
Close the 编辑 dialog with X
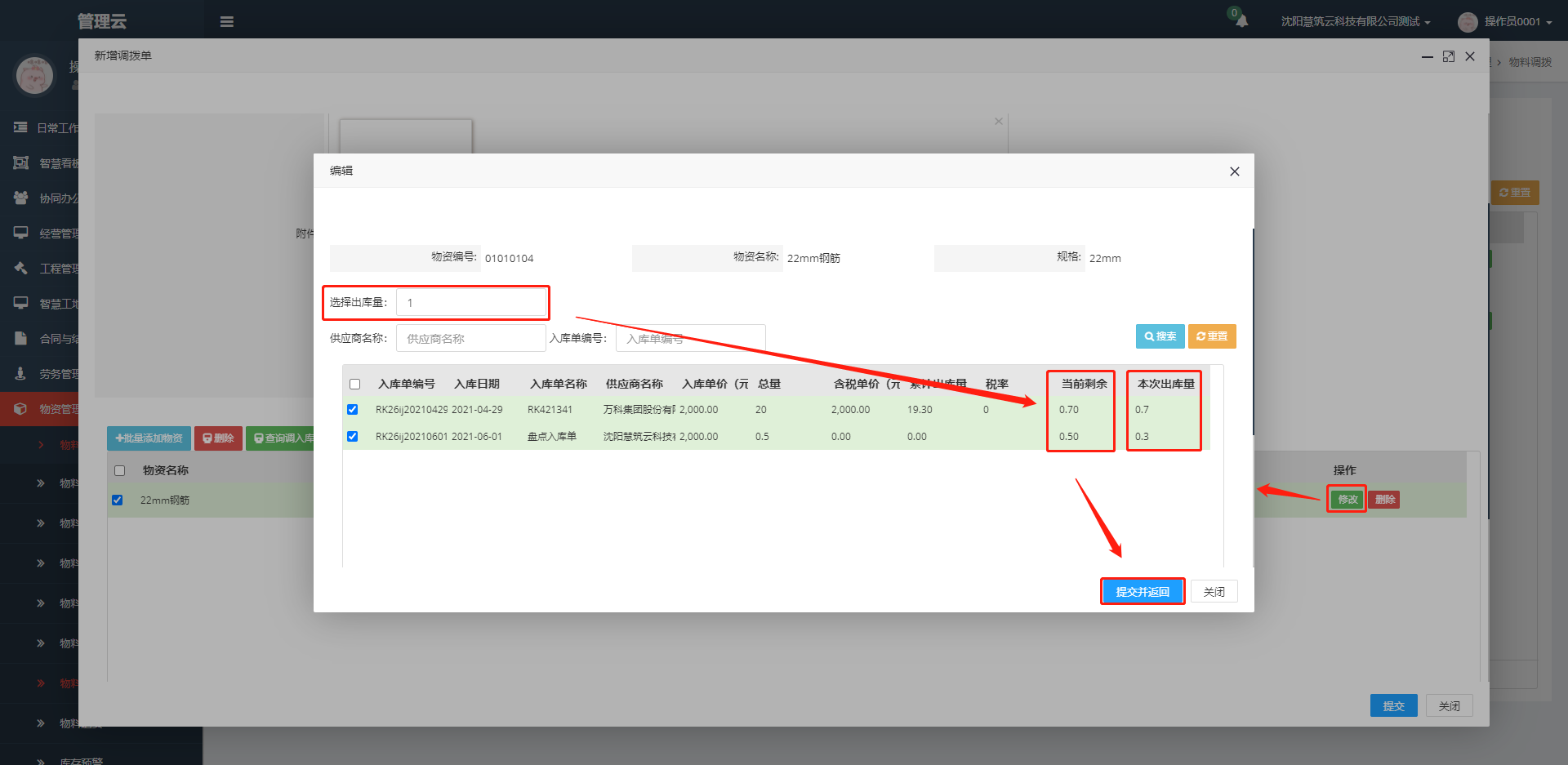1234,171
